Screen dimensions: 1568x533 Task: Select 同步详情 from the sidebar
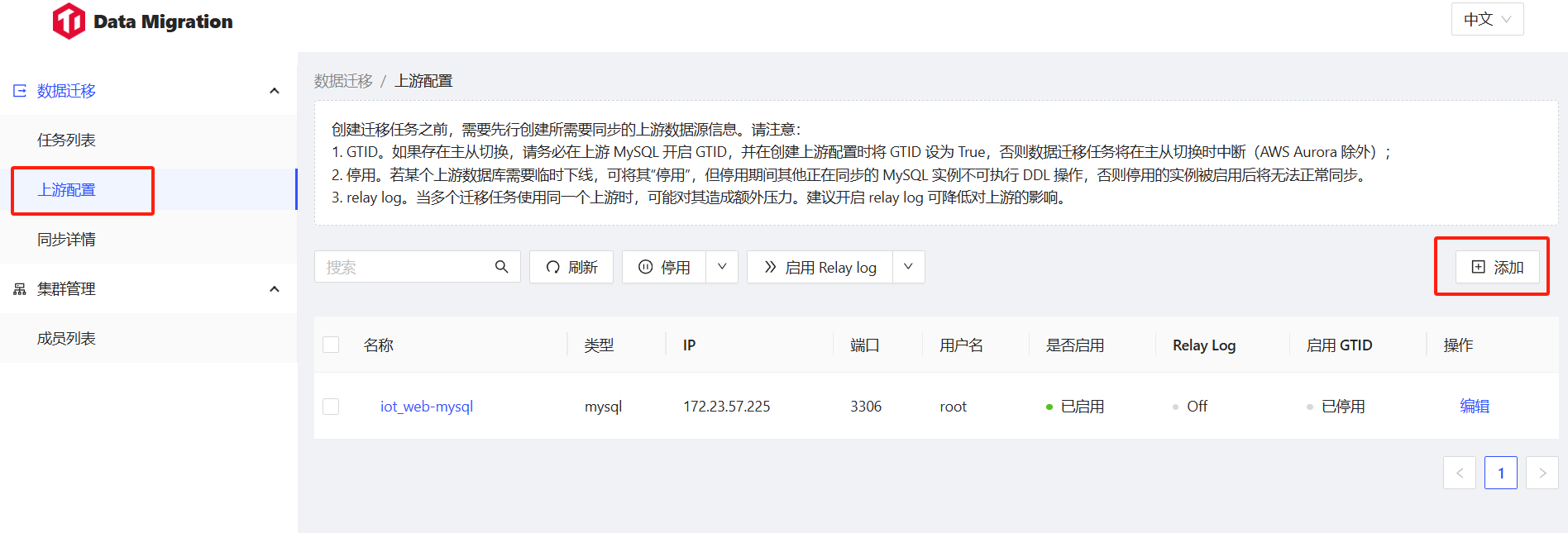66,240
